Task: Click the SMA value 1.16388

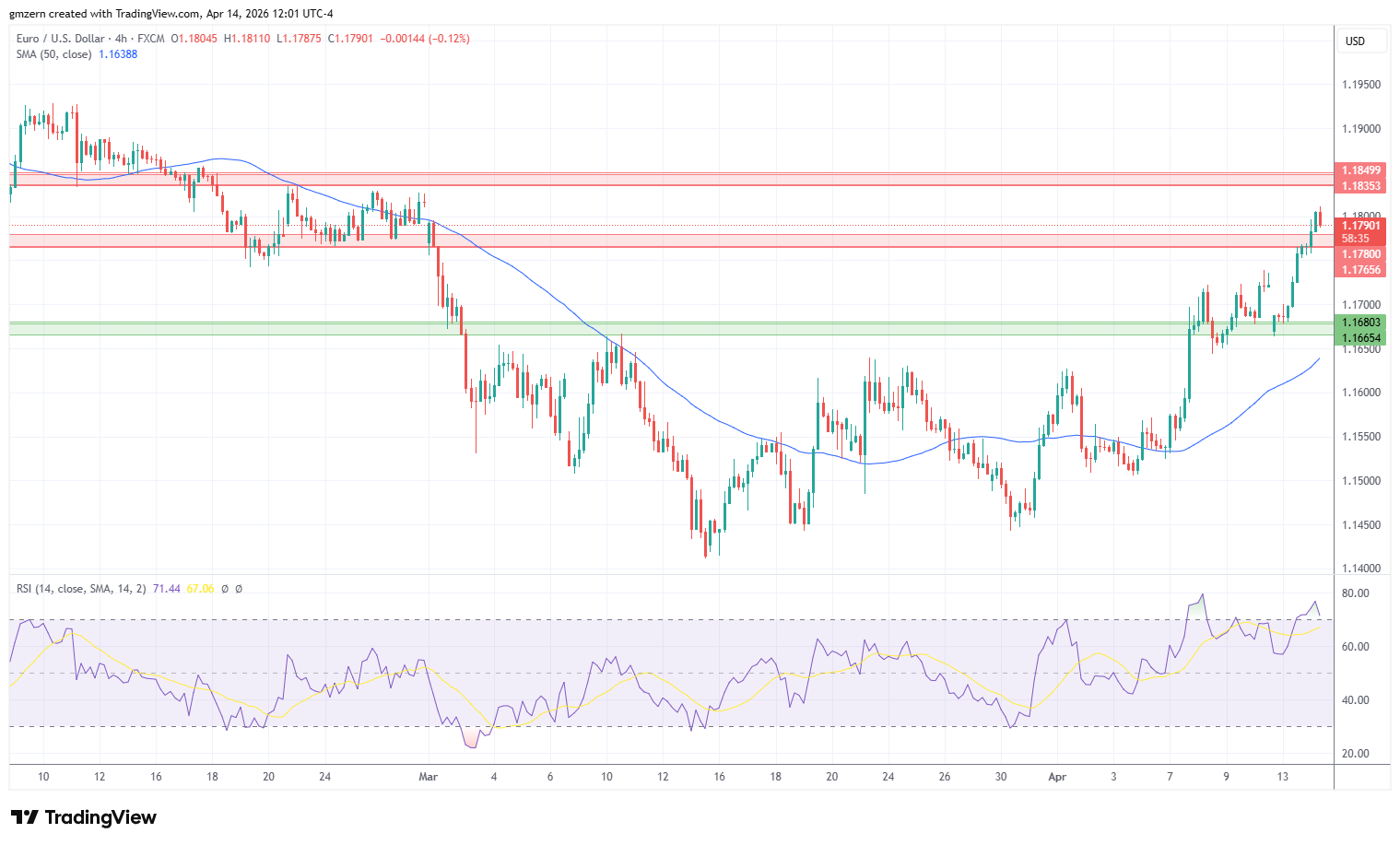Action: (118, 54)
